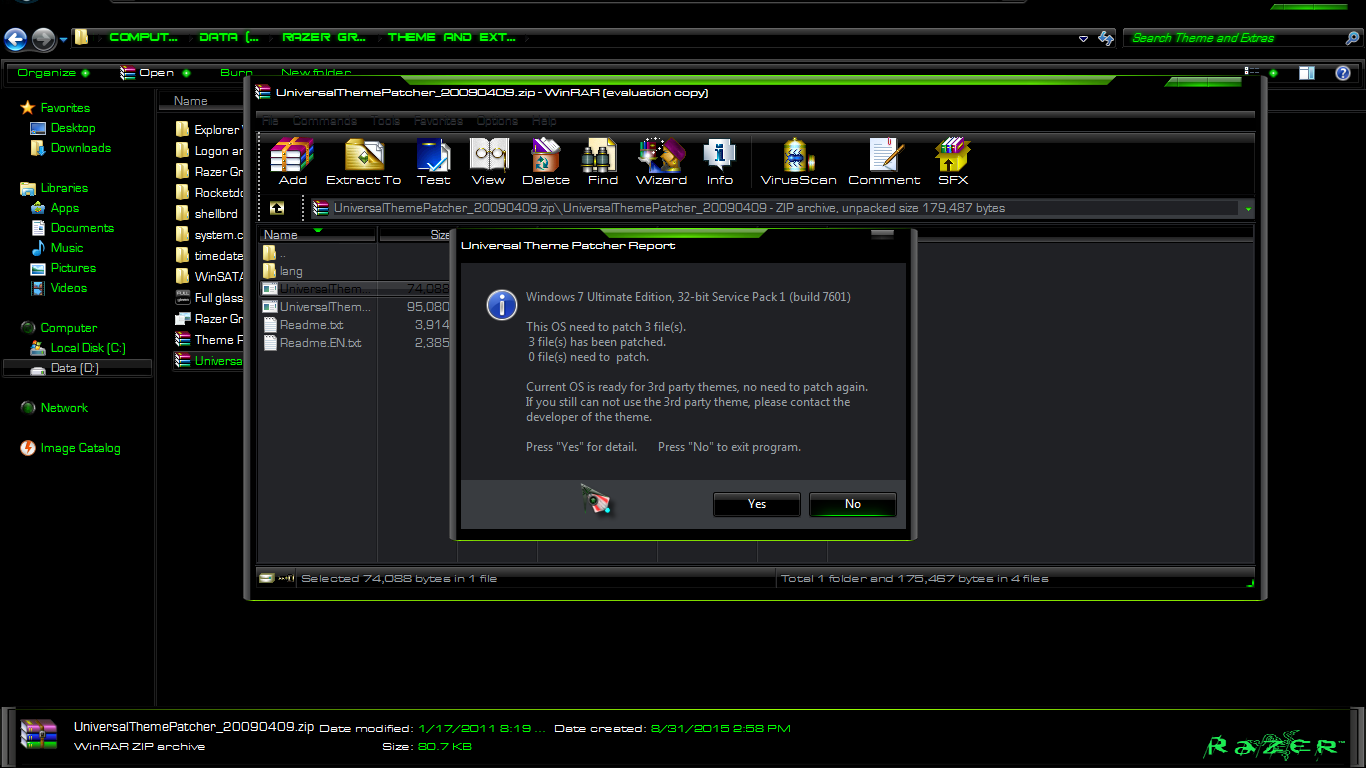1366x768 pixels.
Task: Toggle the Explorer preview pane
Action: pos(1307,73)
